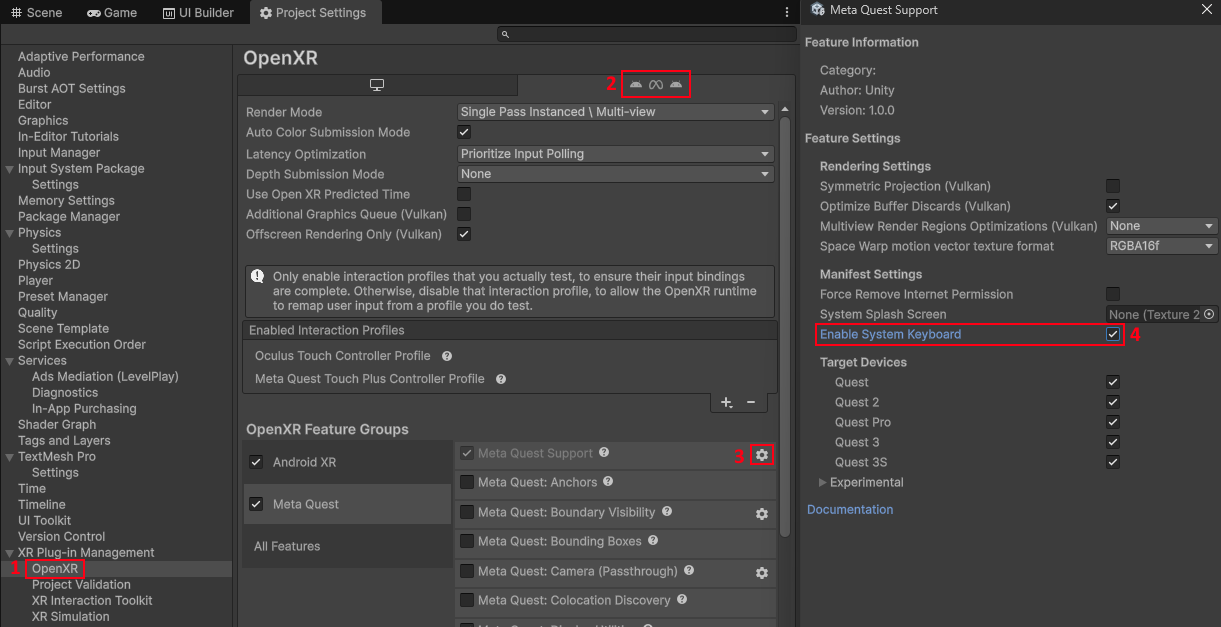
Task: Enable Meta Quest: Anchors feature
Action: point(467,482)
